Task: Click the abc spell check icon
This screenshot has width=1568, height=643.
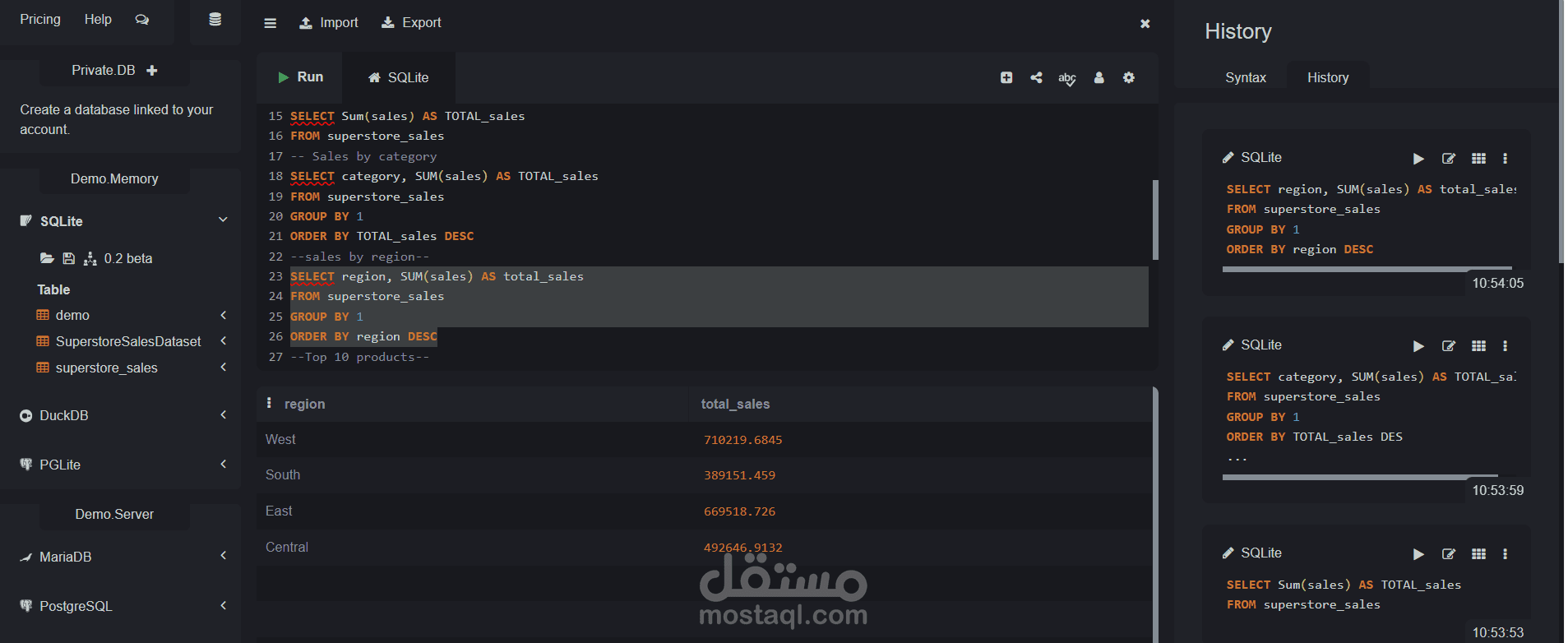Action: point(1067,78)
